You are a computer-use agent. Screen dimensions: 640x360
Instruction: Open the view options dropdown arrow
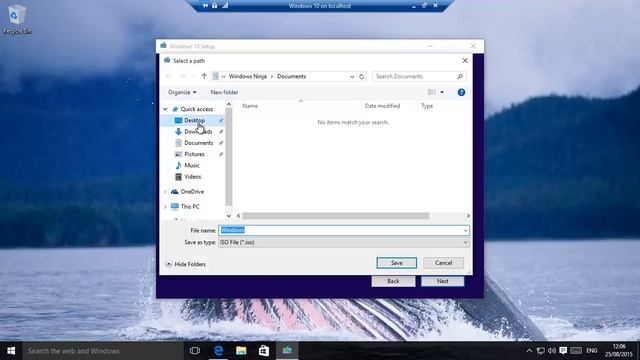coord(442,92)
